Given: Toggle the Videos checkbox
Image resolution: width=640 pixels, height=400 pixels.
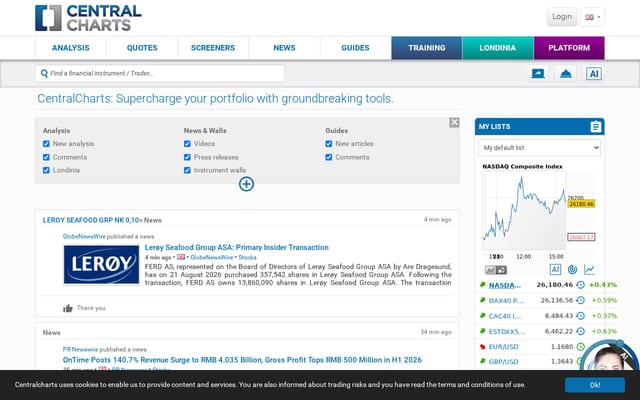Looking at the screenshot, I should click(x=187, y=144).
